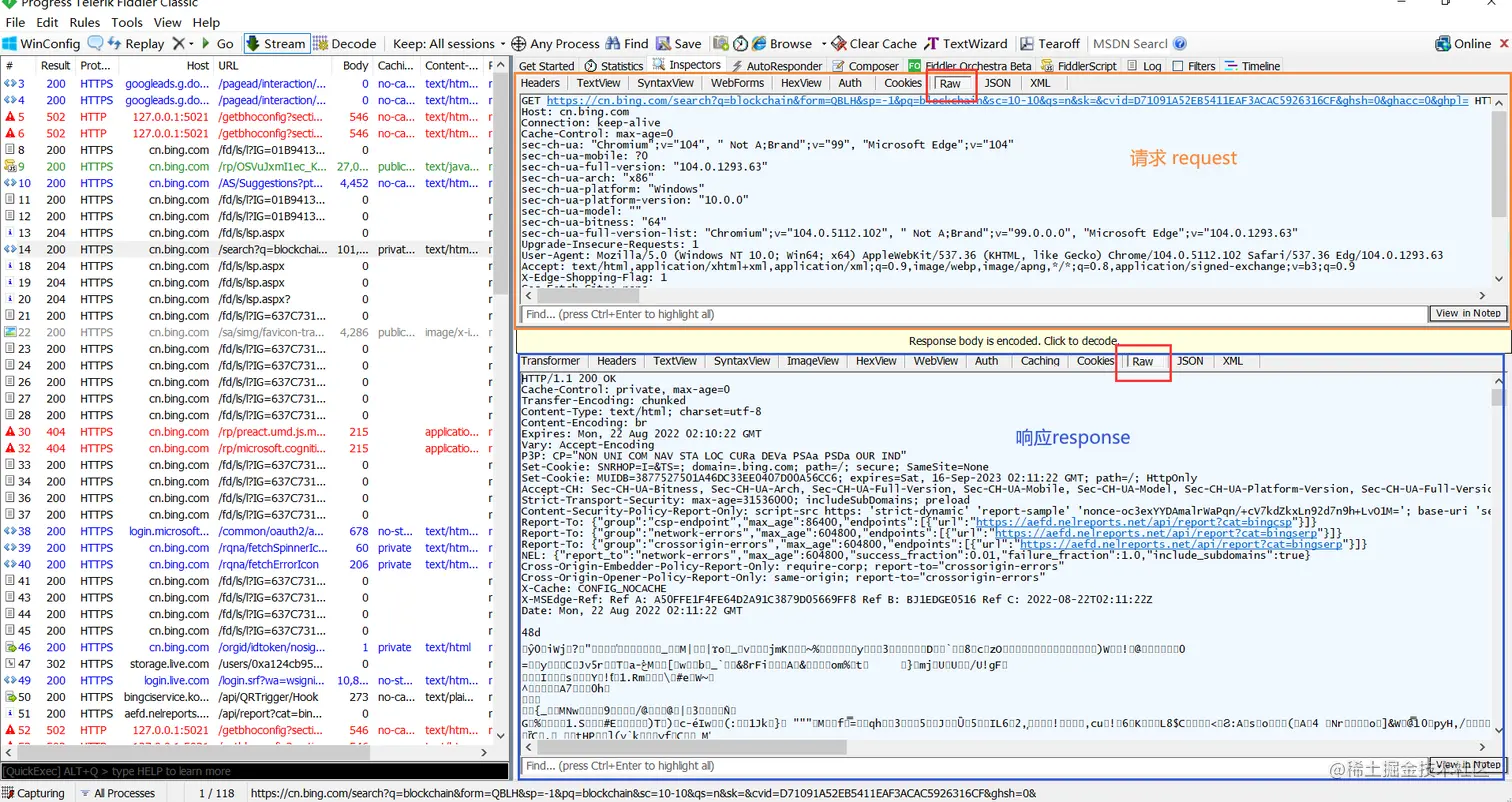Click the camera screenshot icon
Viewport: 1512px width, 802px height.
[x=720, y=44]
